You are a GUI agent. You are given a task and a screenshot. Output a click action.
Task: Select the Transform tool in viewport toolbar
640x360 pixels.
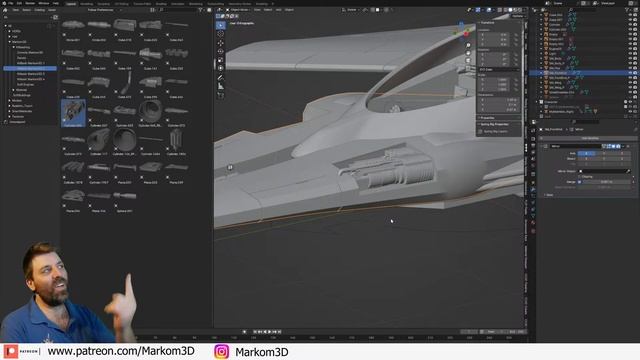[x=221, y=68]
